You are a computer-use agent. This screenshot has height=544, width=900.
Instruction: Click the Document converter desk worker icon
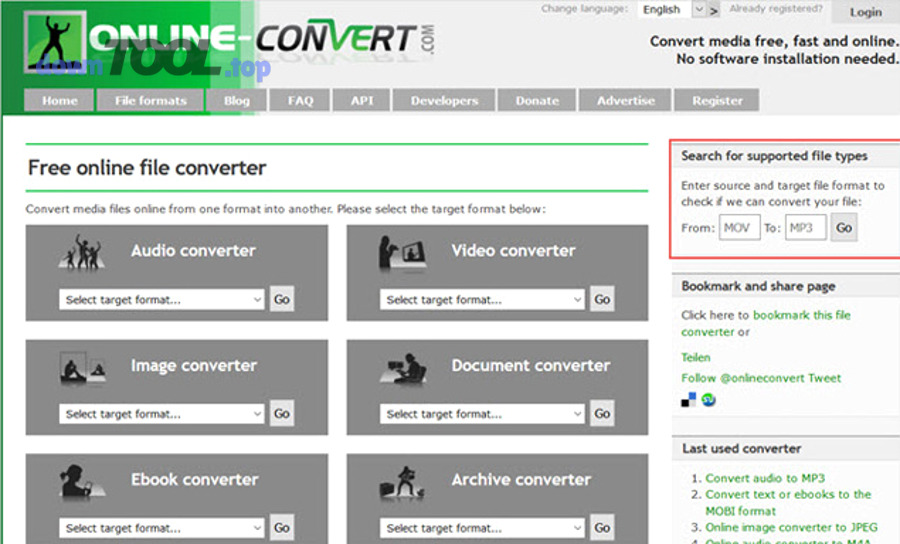(403, 368)
